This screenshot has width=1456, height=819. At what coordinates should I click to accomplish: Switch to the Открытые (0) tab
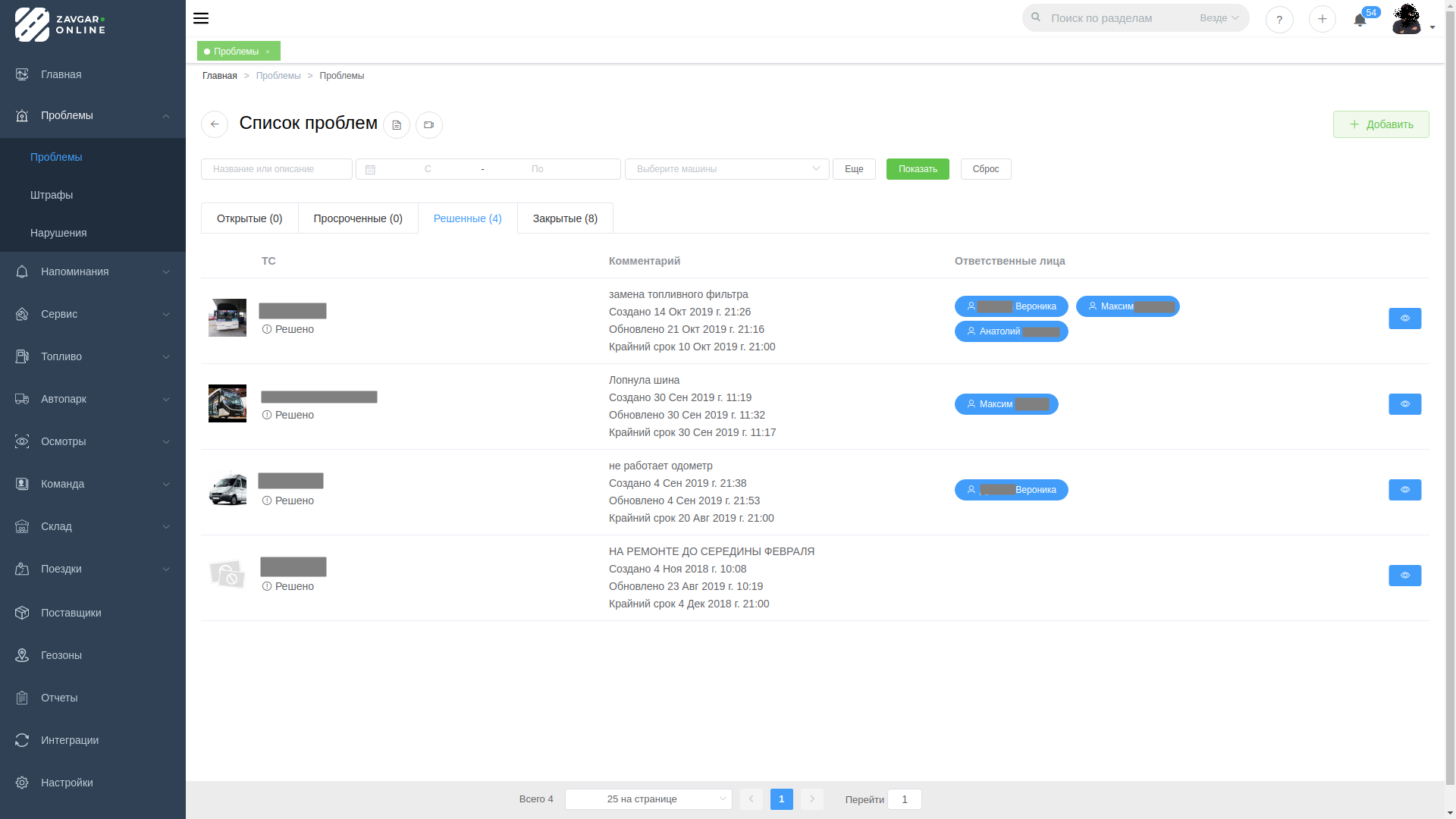coord(249,218)
